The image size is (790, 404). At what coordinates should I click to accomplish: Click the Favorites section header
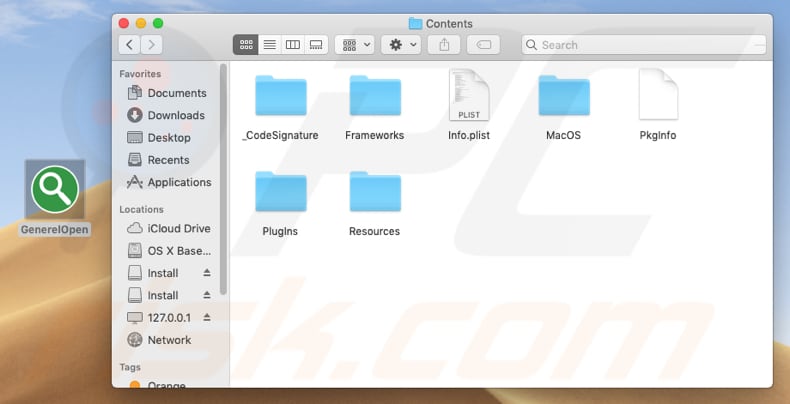point(140,74)
